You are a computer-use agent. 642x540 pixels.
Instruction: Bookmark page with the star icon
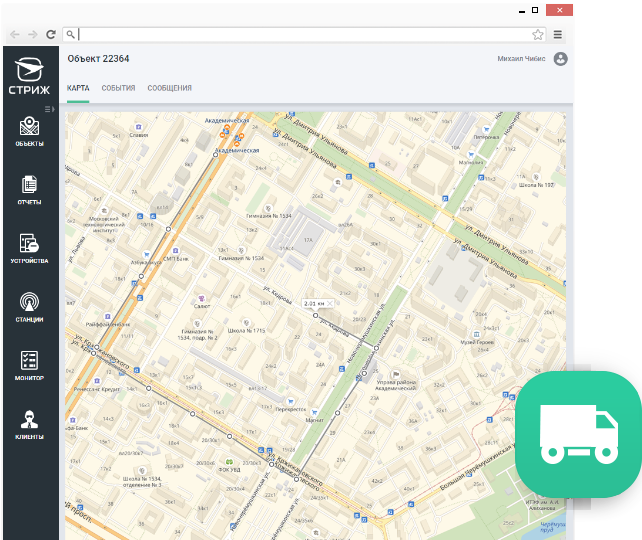[538, 34]
